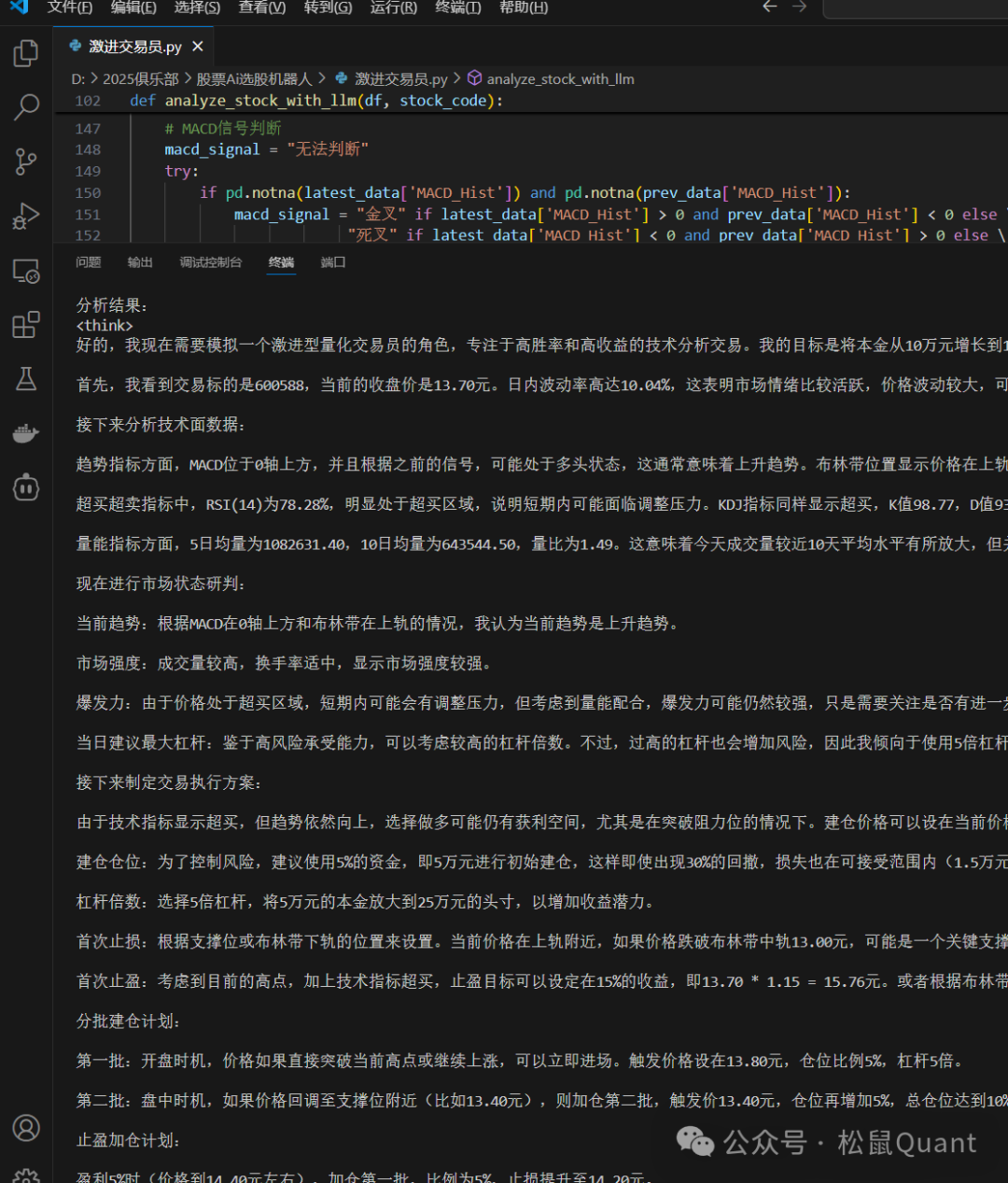Switch to the 输出 panel tab
The width and height of the screenshot is (1008, 1183).
pos(140,262)
